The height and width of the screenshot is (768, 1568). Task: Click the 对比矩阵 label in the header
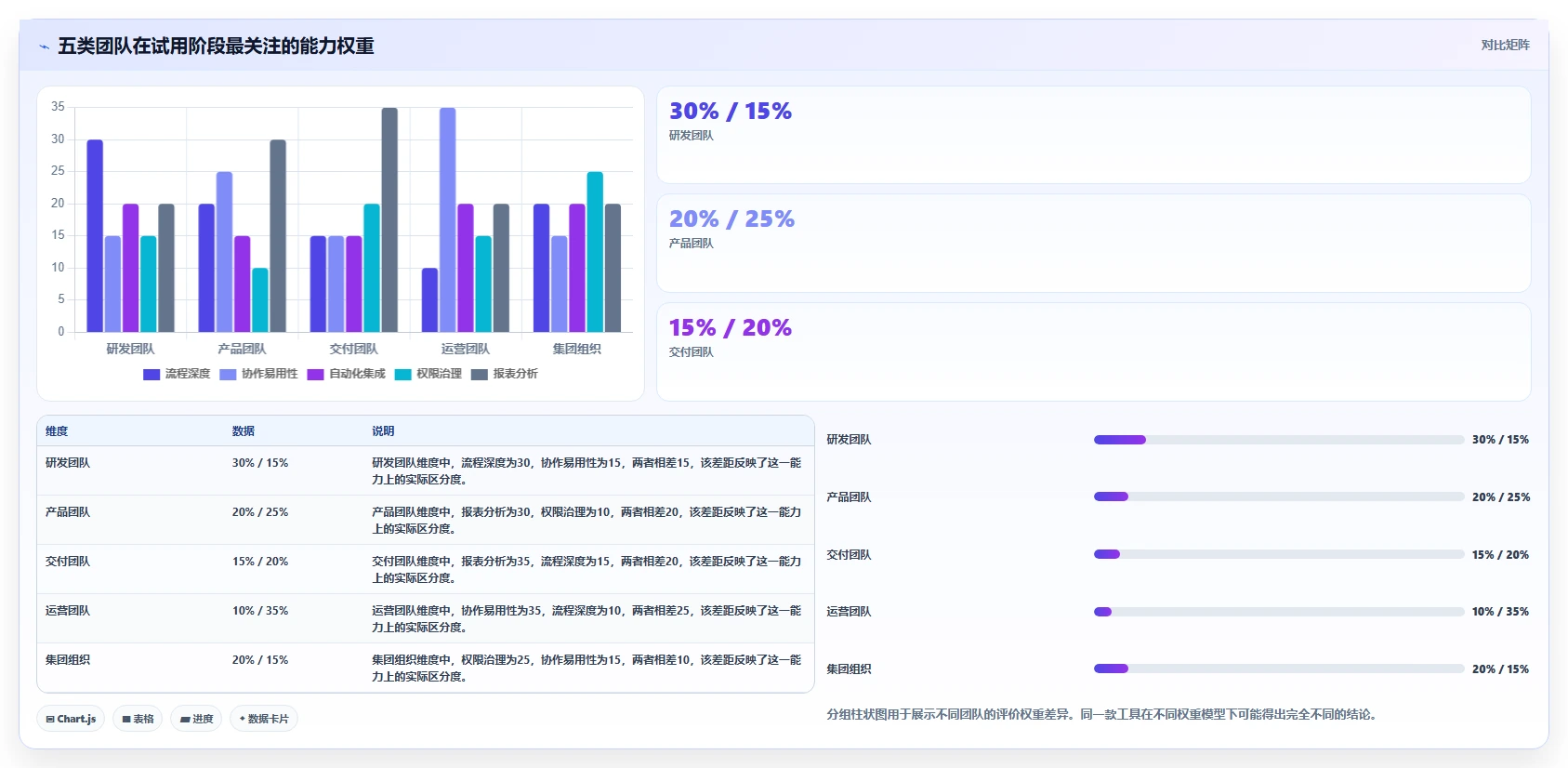[1505, 45]
